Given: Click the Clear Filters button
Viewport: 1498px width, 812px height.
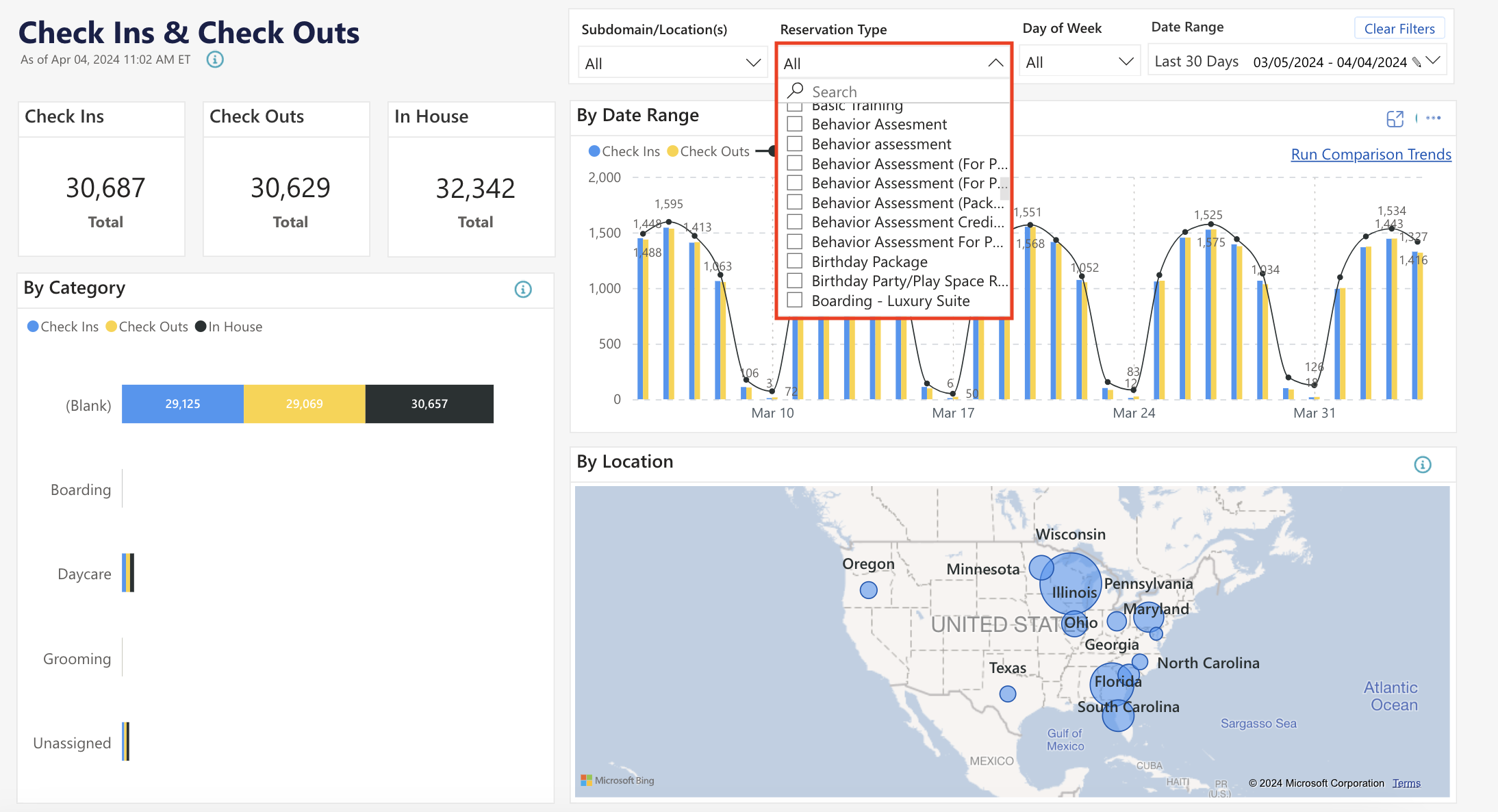Looking at the screenshot, I should 1399,28.
